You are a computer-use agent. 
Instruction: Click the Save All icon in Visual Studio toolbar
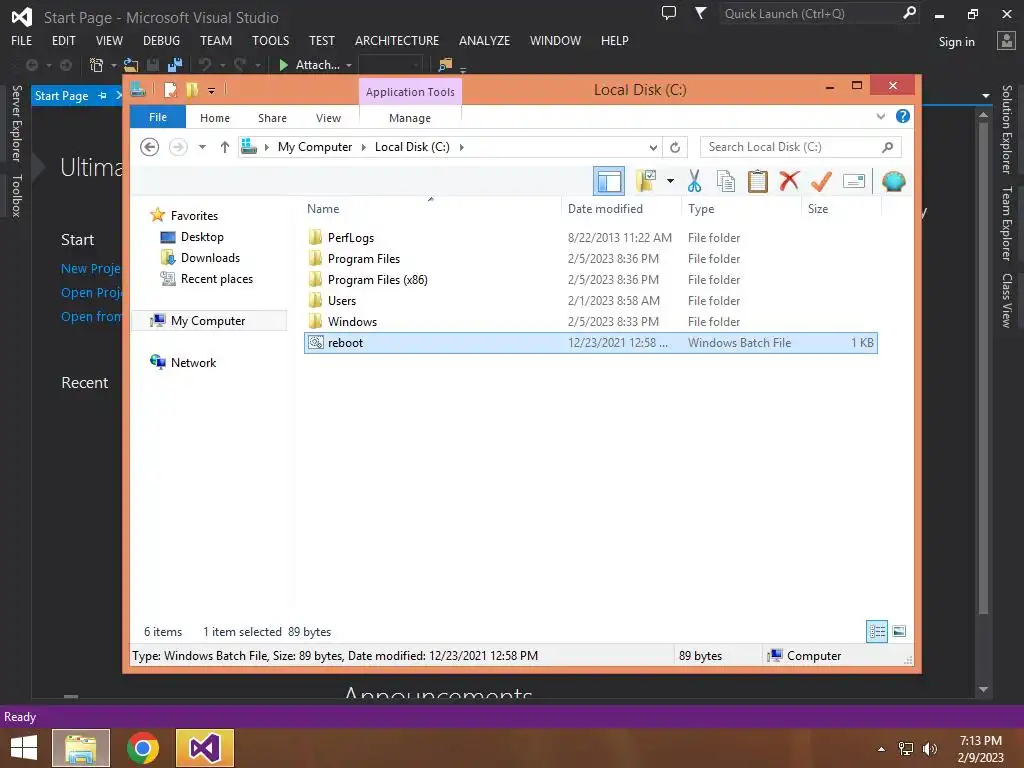point(174,65)
